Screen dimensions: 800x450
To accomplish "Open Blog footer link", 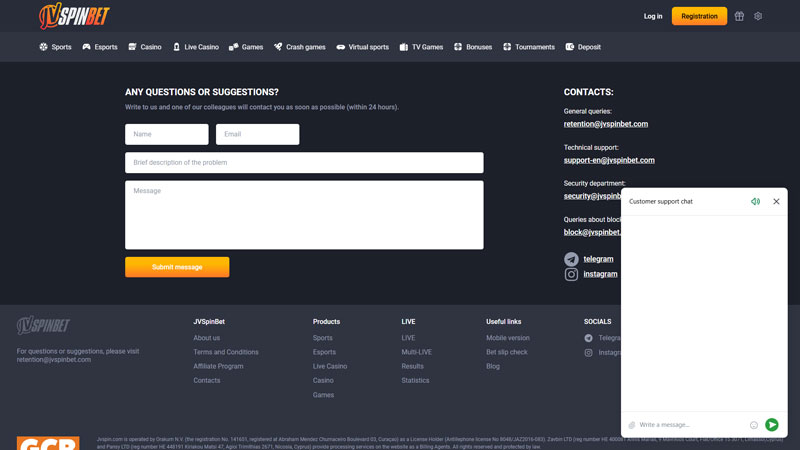I will [493, 366].
